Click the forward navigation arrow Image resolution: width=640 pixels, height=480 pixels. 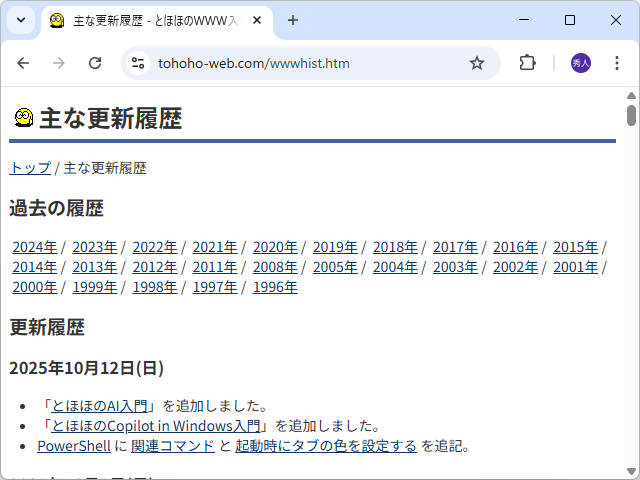pos(59,63)
